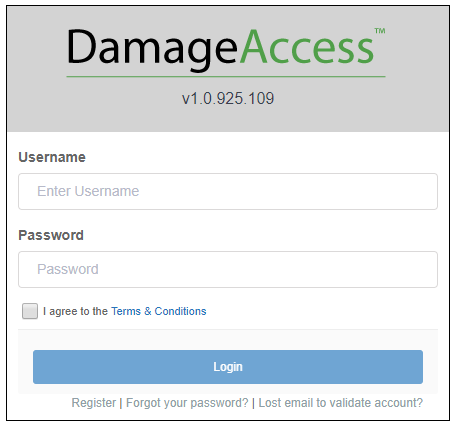Open the Register link
456x426 pixels.
[94, 403]
